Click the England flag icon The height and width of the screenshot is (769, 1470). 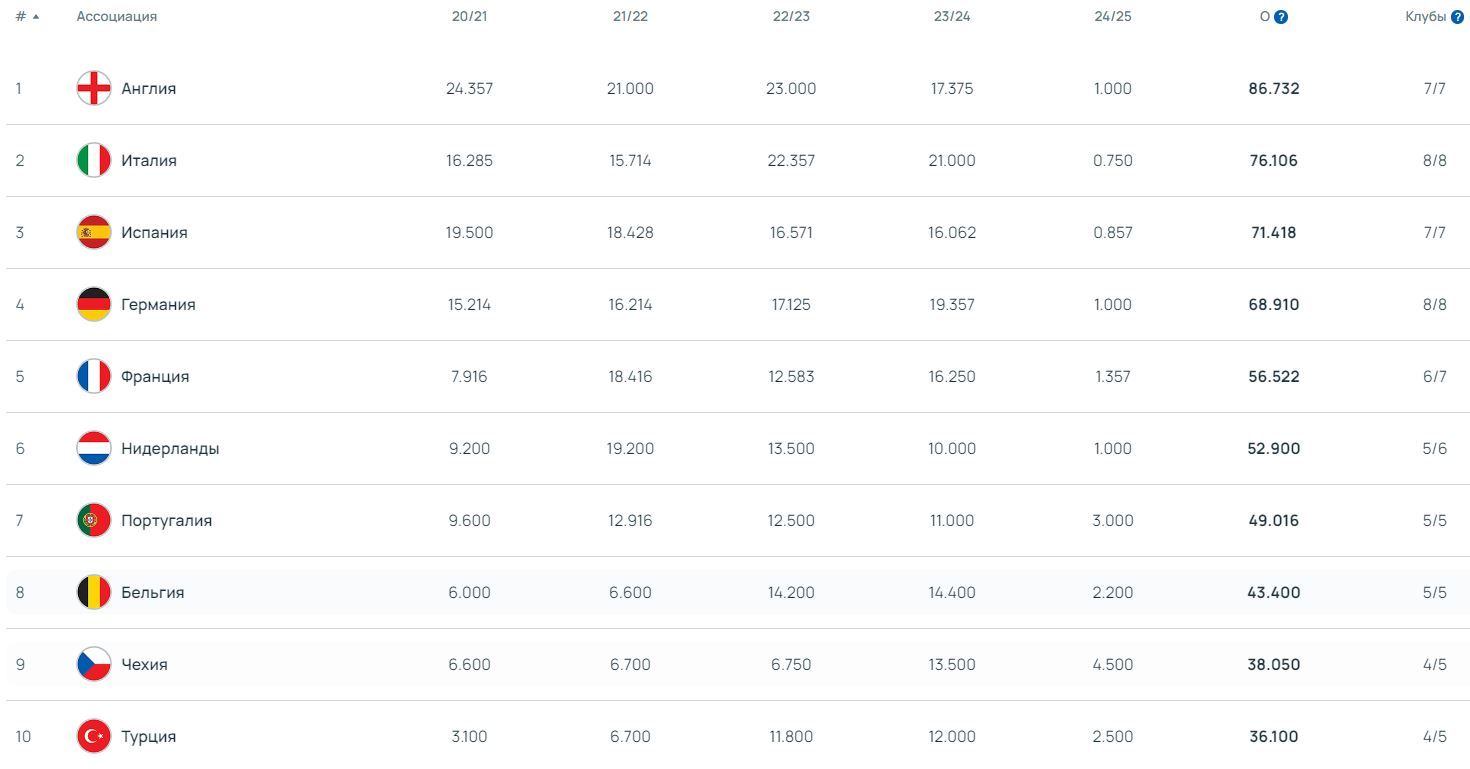[94, 88]
